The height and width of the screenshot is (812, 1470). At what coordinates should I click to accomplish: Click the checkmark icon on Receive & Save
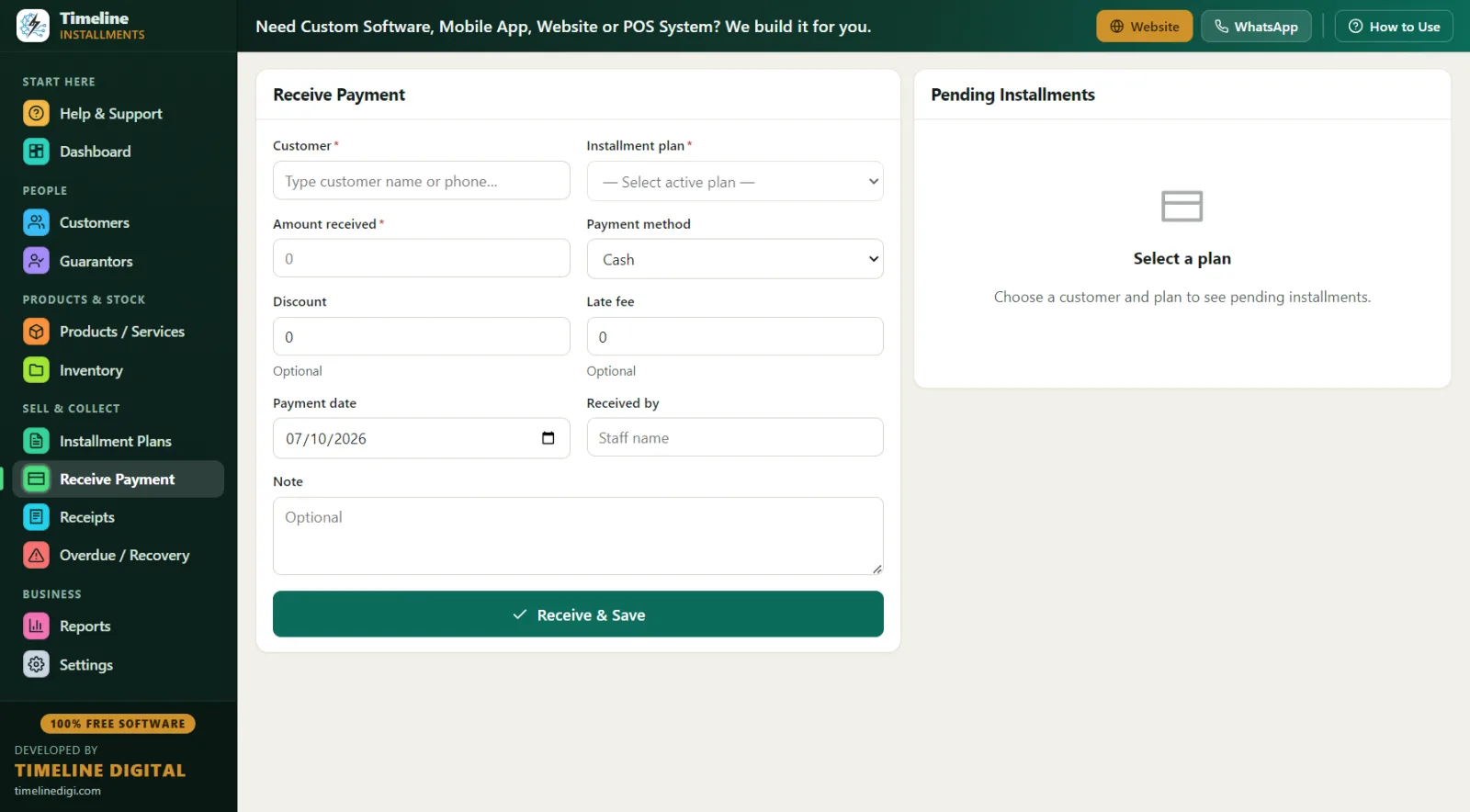pos(520,615)
